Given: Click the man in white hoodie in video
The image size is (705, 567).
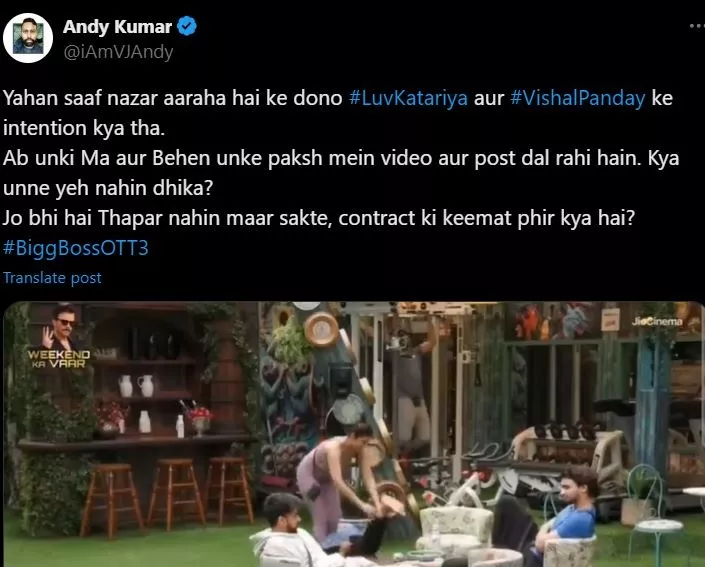Looking at the screenshot, I should click(x=294, y=533).
